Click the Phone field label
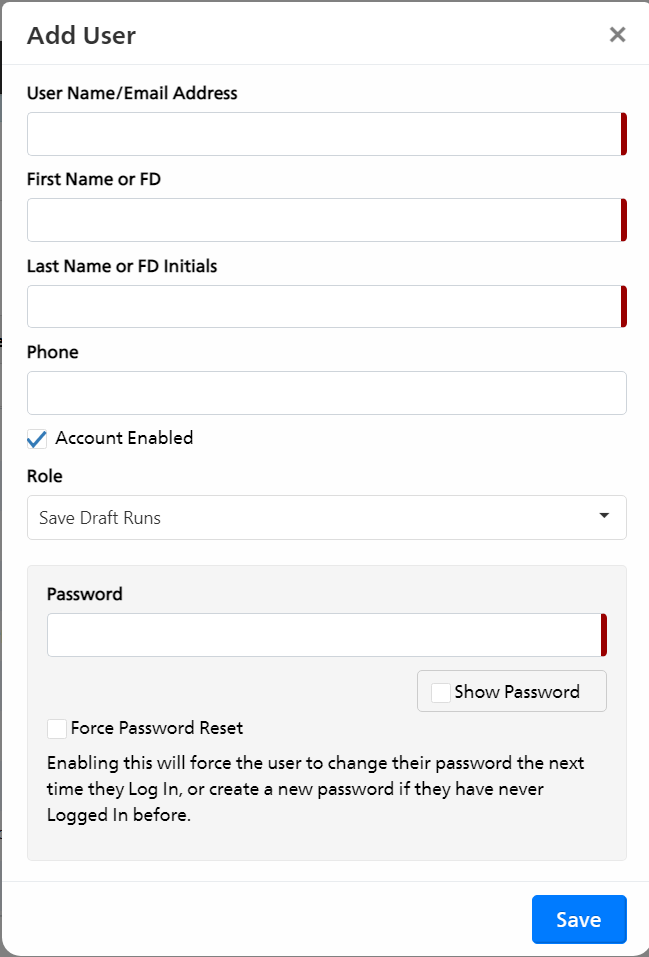This screenshot has width=649, height=957. coord(53,352)
